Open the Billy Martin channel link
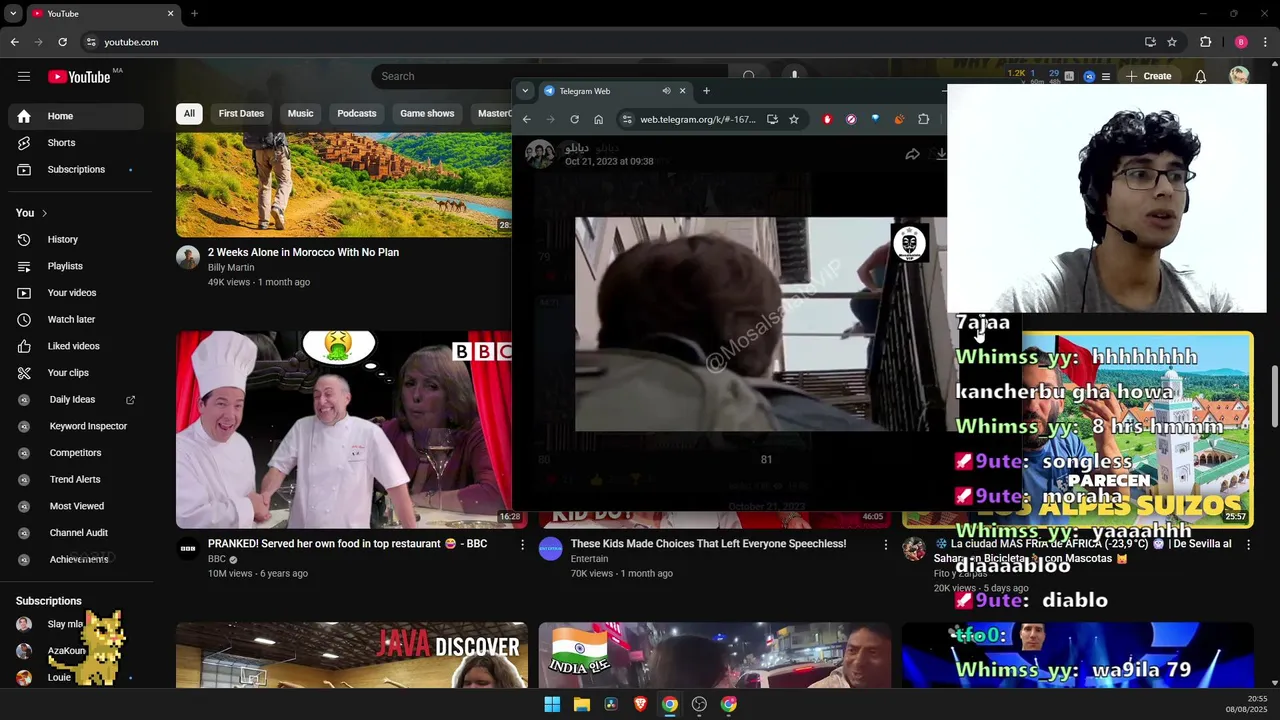 click(231, 268)
